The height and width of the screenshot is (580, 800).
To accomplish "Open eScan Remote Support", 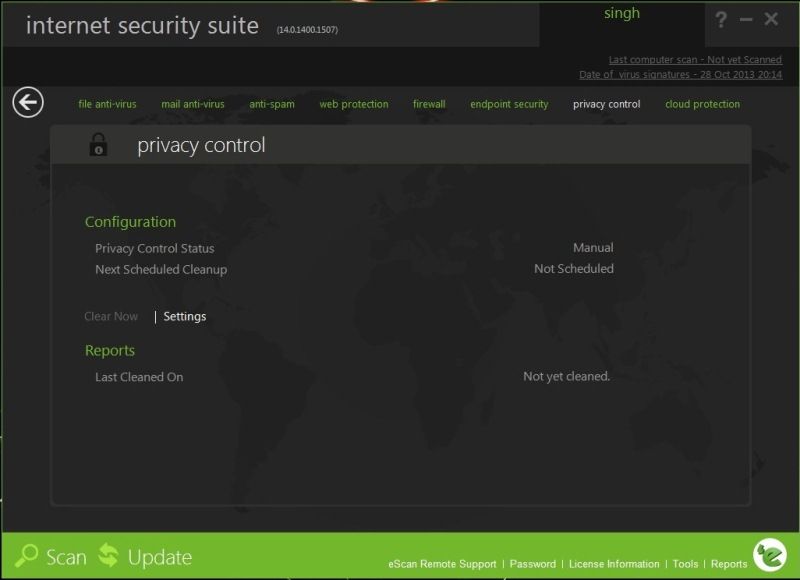I will click(442, 564).
